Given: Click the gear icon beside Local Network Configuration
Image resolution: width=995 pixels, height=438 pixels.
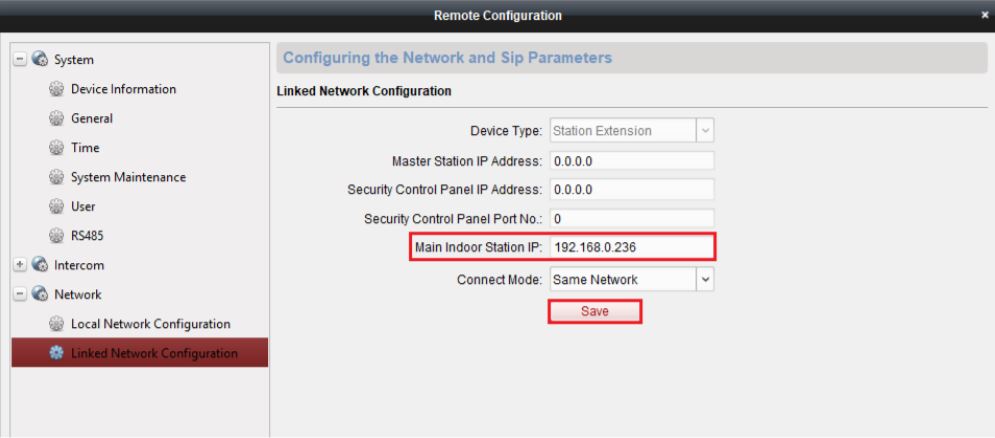Looking at the screenshot, I should 57,324.
